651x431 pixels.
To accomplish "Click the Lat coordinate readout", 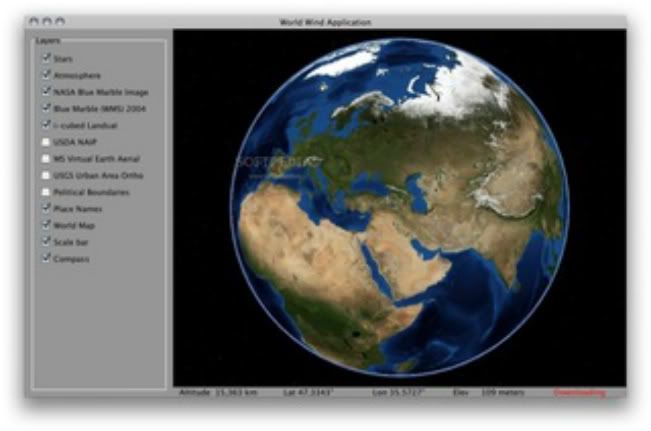I will click(x=308, y=392).
